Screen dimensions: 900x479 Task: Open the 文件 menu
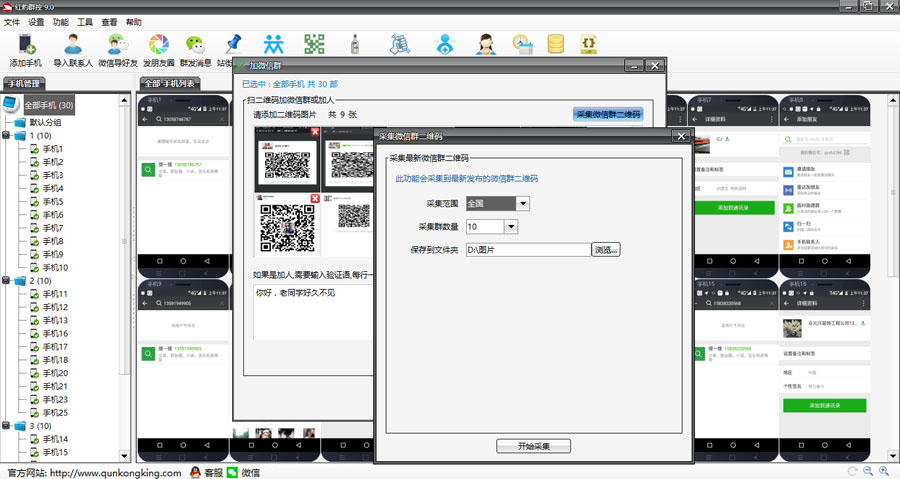tap(11, 22)
